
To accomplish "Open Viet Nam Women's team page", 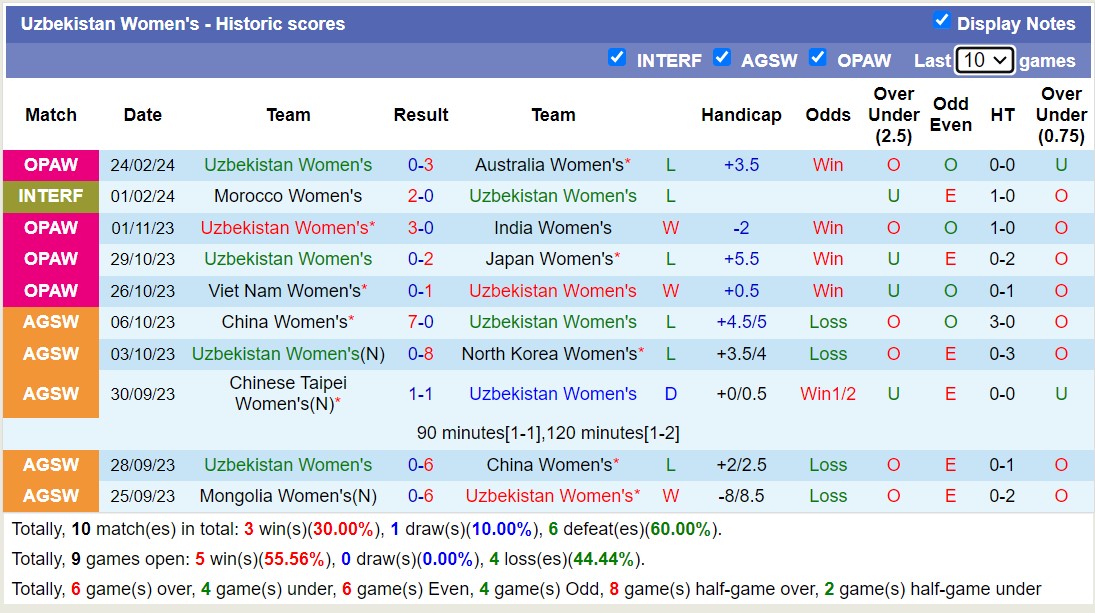I will pos(284,291).
